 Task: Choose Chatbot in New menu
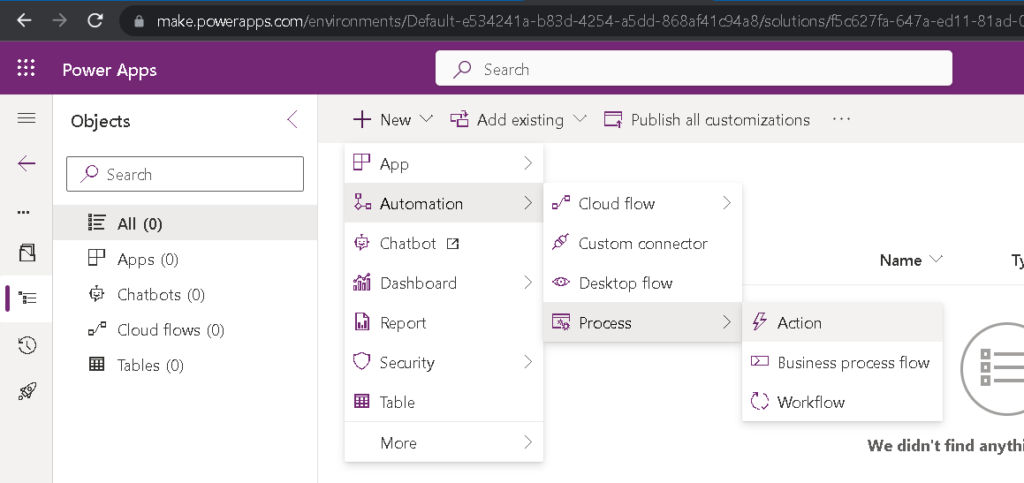pos(444,243)
